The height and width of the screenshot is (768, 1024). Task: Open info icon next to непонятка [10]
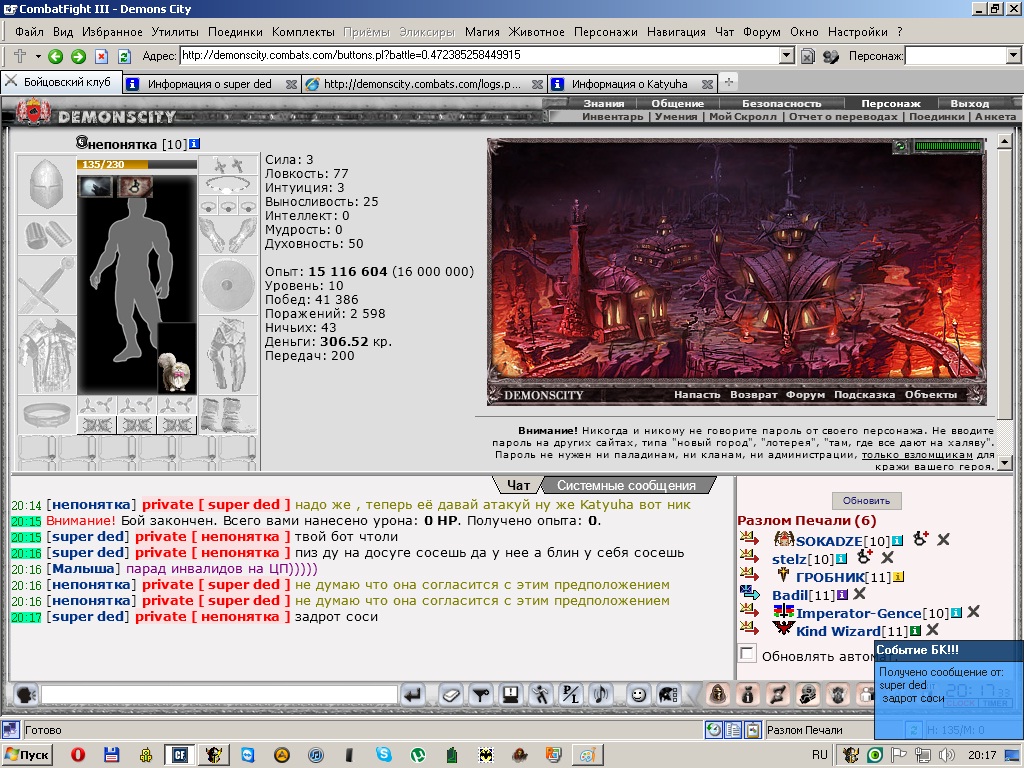tap(194, 144)
